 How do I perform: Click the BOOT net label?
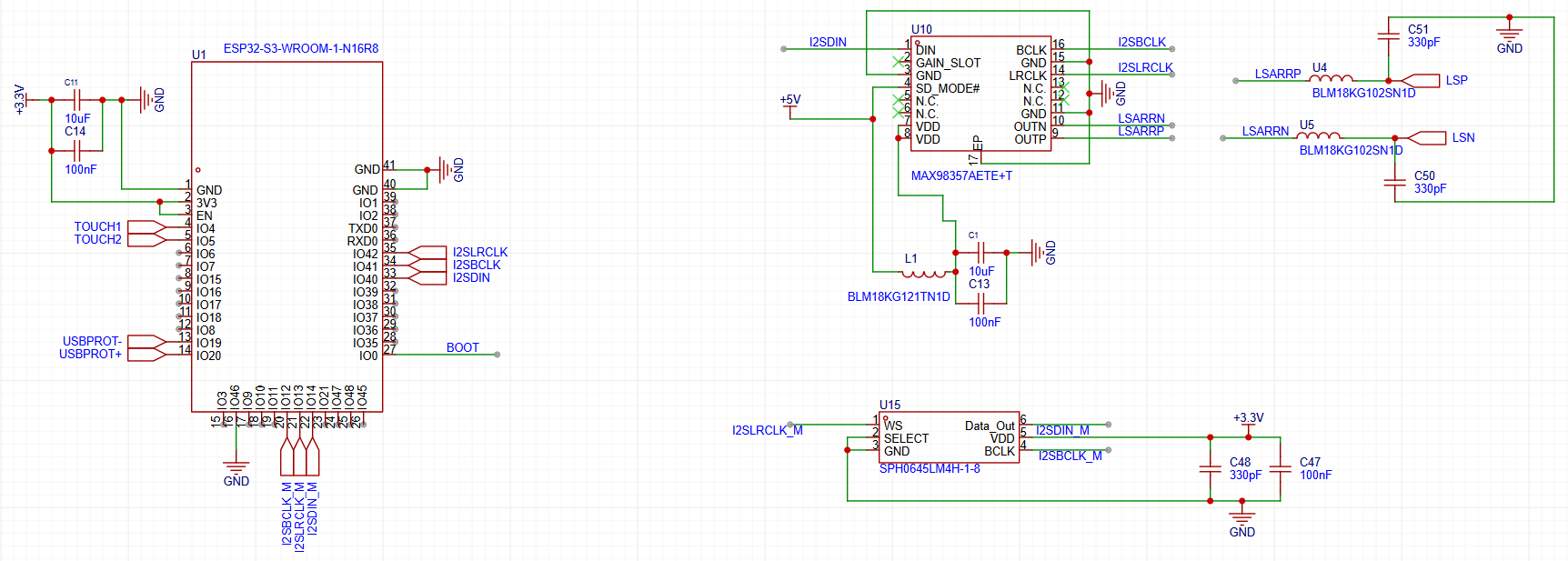462,347
